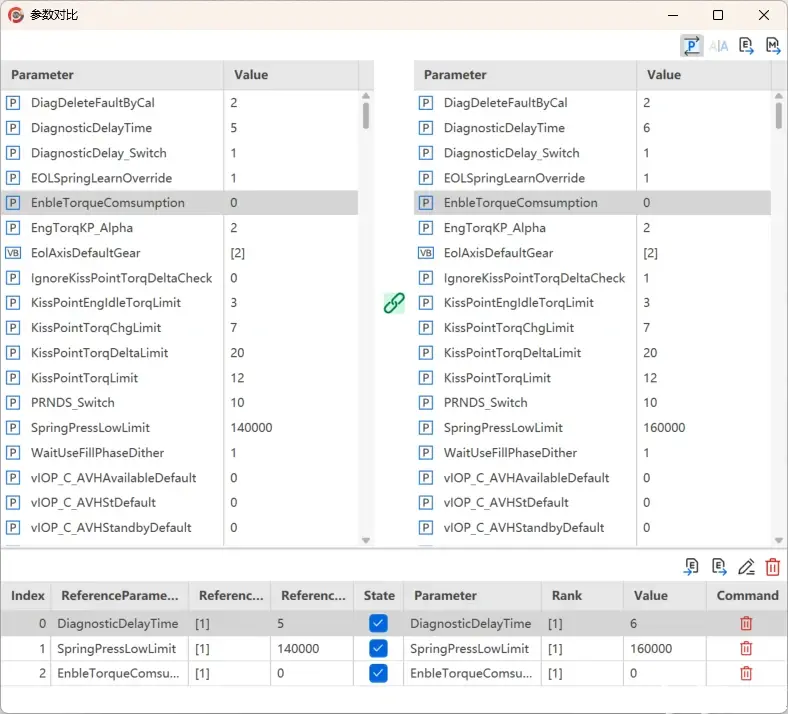This screenshot has width=788, height=714.
Task: Click the P icon beside left PRNDS_Switch
Action: click(x=13, y=402)
